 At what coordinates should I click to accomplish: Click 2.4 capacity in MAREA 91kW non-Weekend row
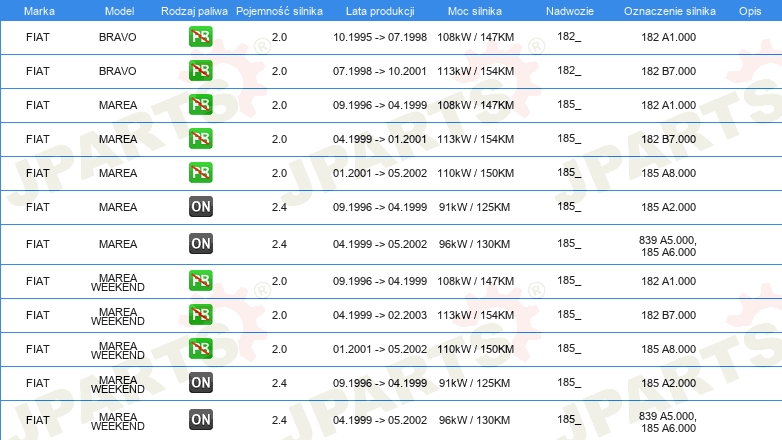point(279,207)
